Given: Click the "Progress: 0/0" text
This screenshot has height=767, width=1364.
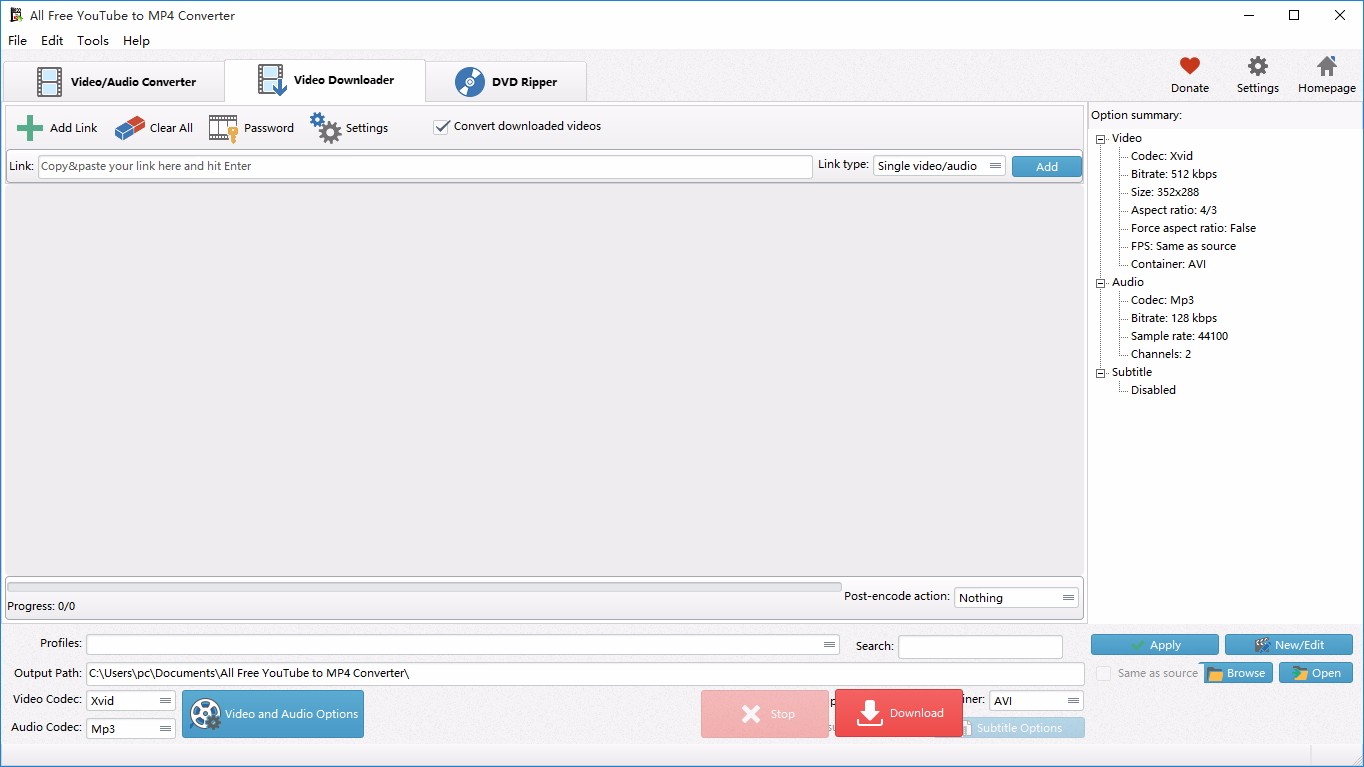Looking at the screenshot, I should click(41, 607).
